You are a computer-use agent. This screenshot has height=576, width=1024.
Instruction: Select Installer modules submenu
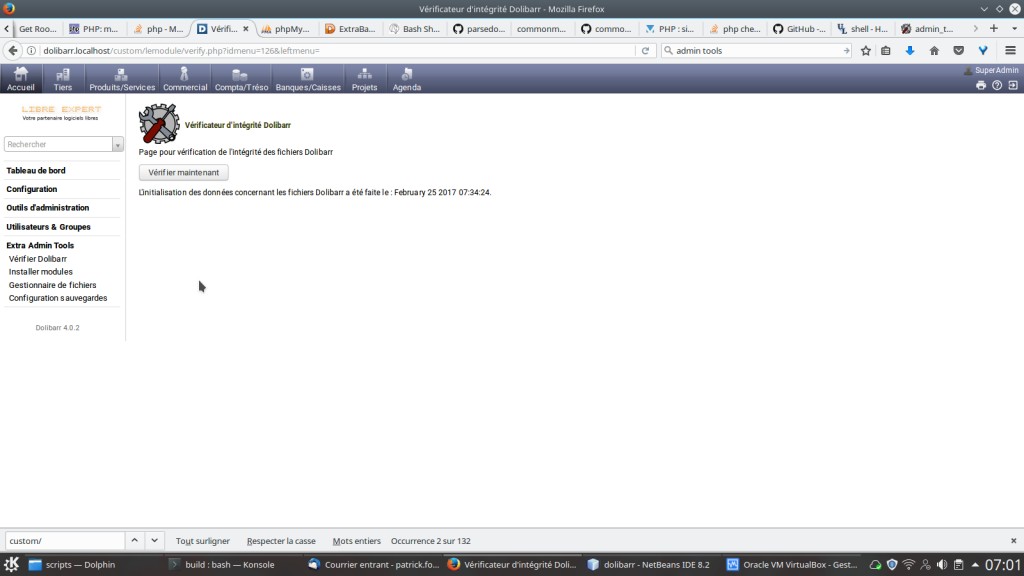tap(40, 272)
